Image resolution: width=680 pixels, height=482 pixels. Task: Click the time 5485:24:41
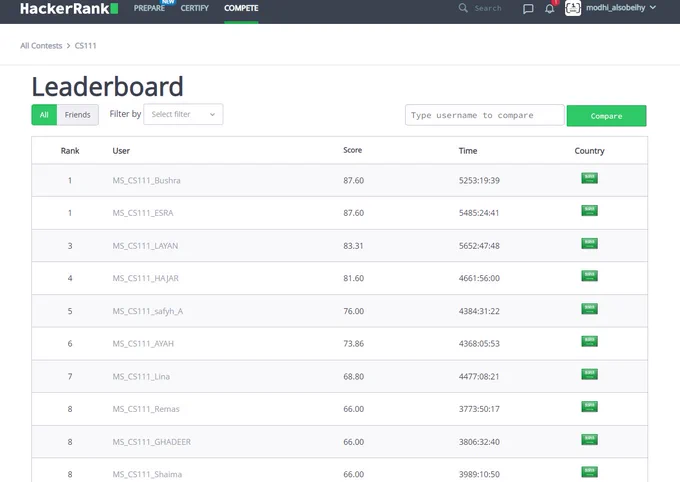pos(479,213)
